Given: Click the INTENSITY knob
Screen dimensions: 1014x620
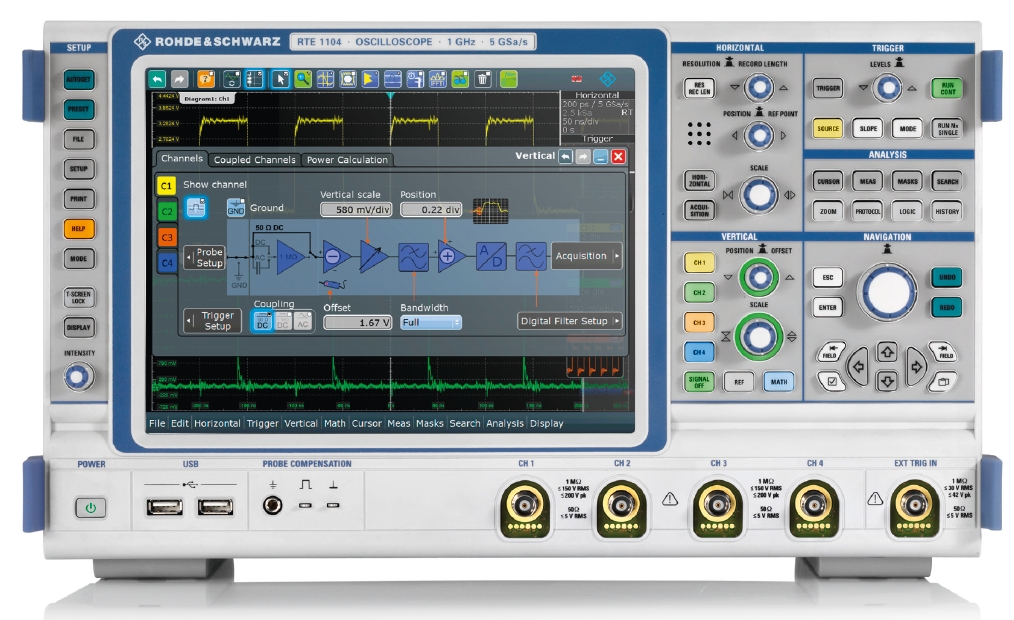Looking at the screenshot, I should [x=78, y=376].
